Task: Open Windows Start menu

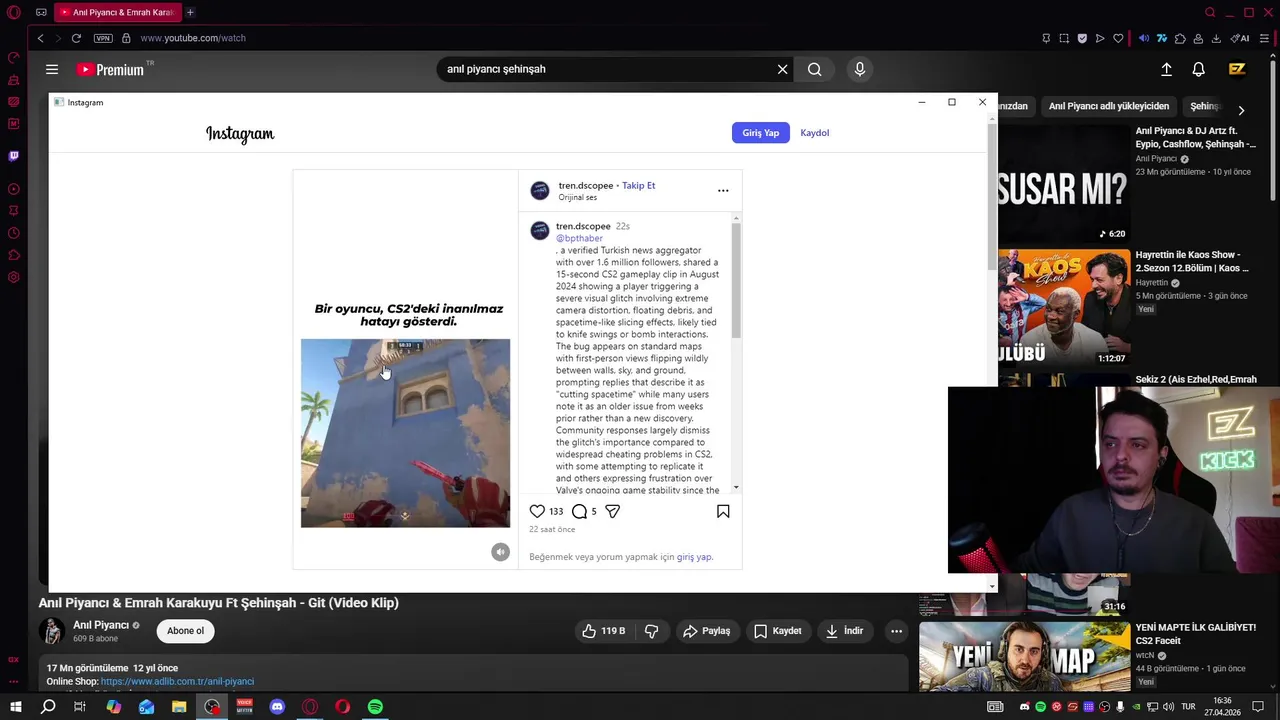Action: [16, 707]
